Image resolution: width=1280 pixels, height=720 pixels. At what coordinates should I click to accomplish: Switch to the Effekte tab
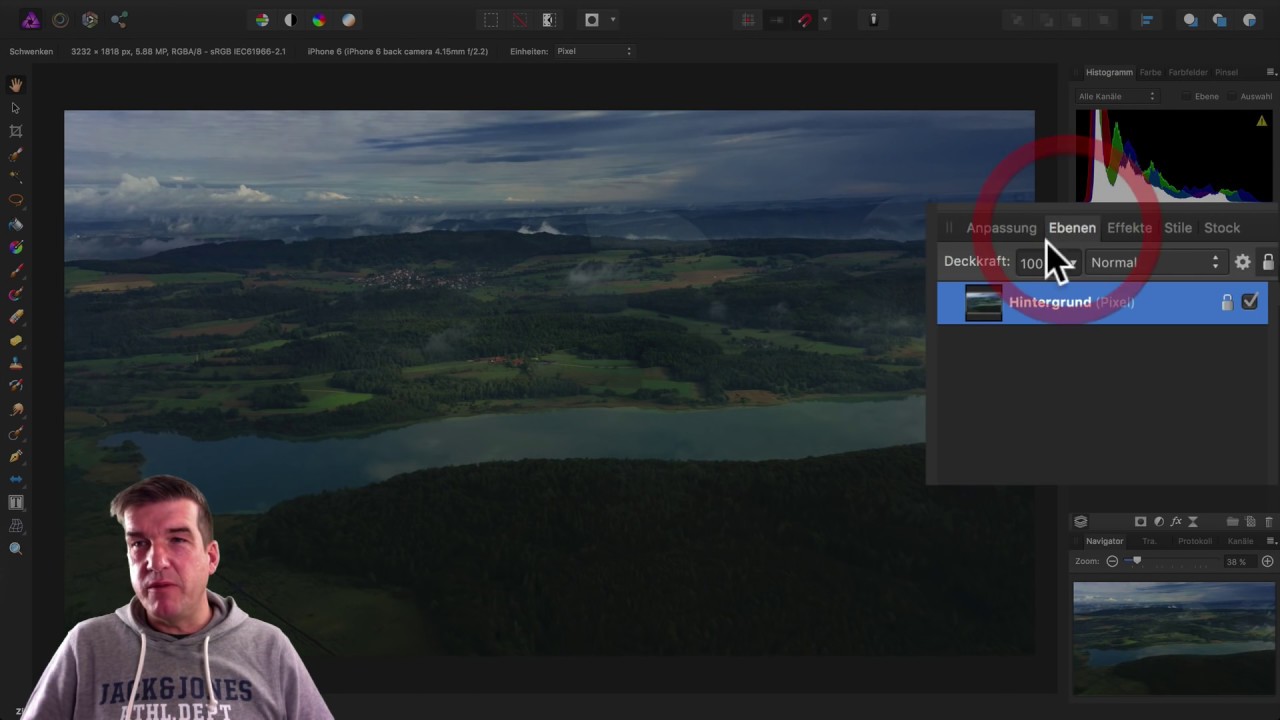pyautogui.click(x=1129, y=228)
